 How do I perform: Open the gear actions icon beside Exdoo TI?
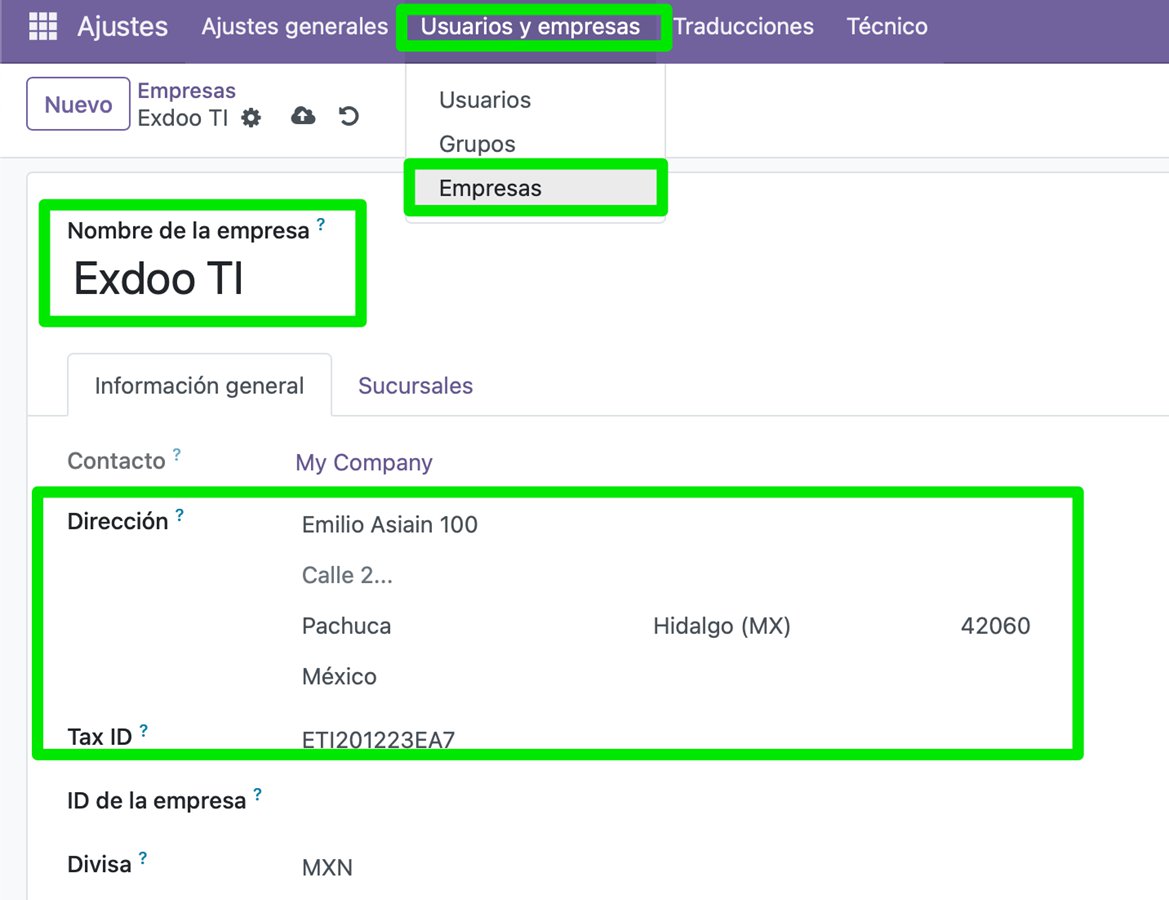click(251, 118)
